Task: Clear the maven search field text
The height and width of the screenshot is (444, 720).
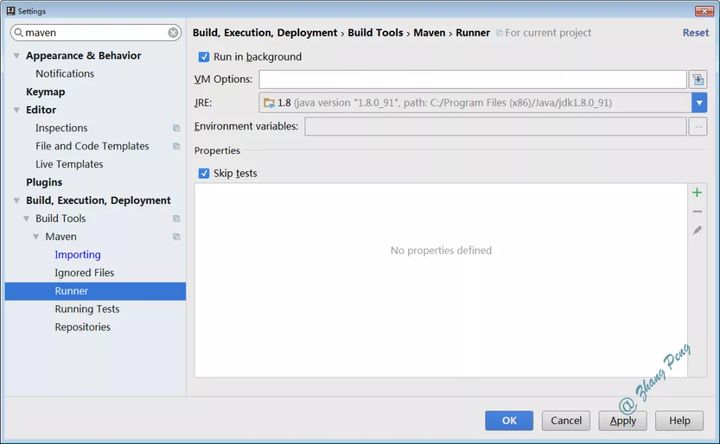Action: 173,33
